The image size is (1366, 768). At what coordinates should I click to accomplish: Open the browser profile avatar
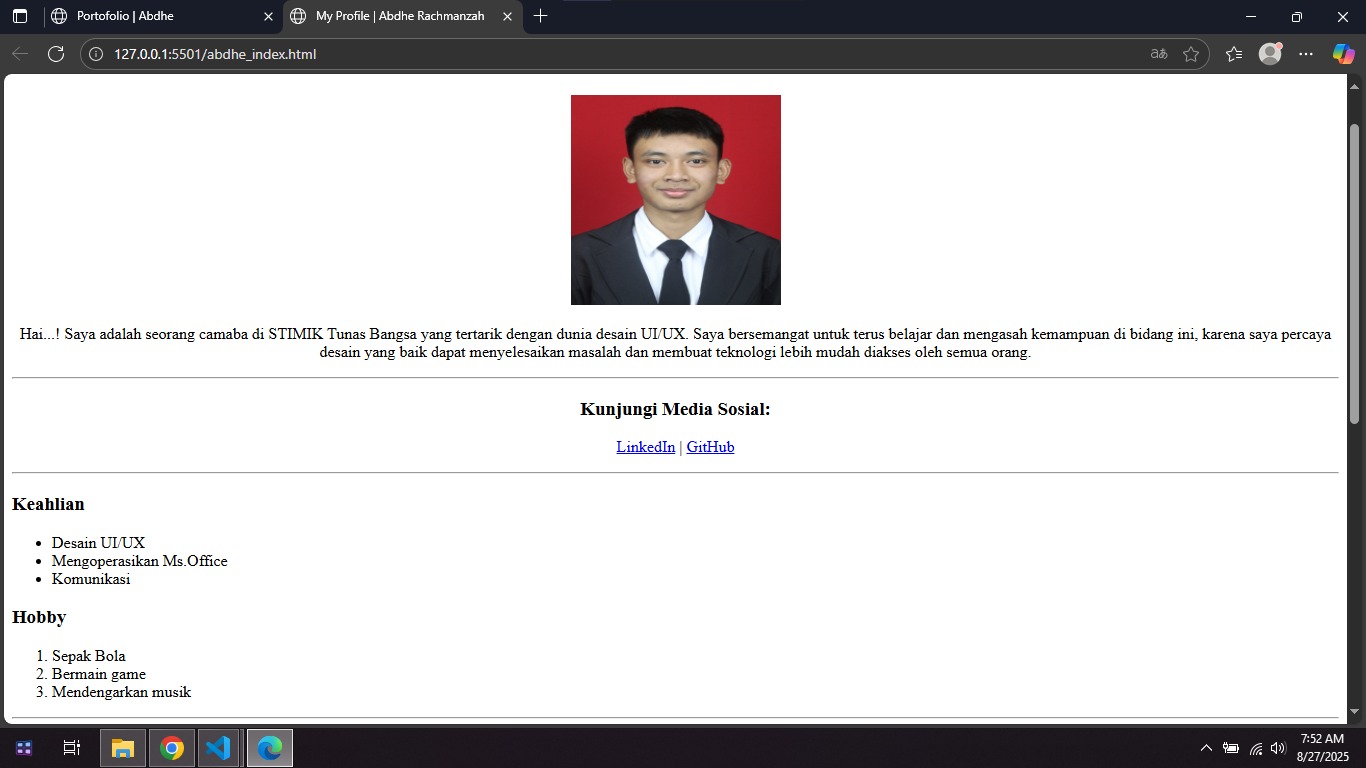click(1270, 54)
